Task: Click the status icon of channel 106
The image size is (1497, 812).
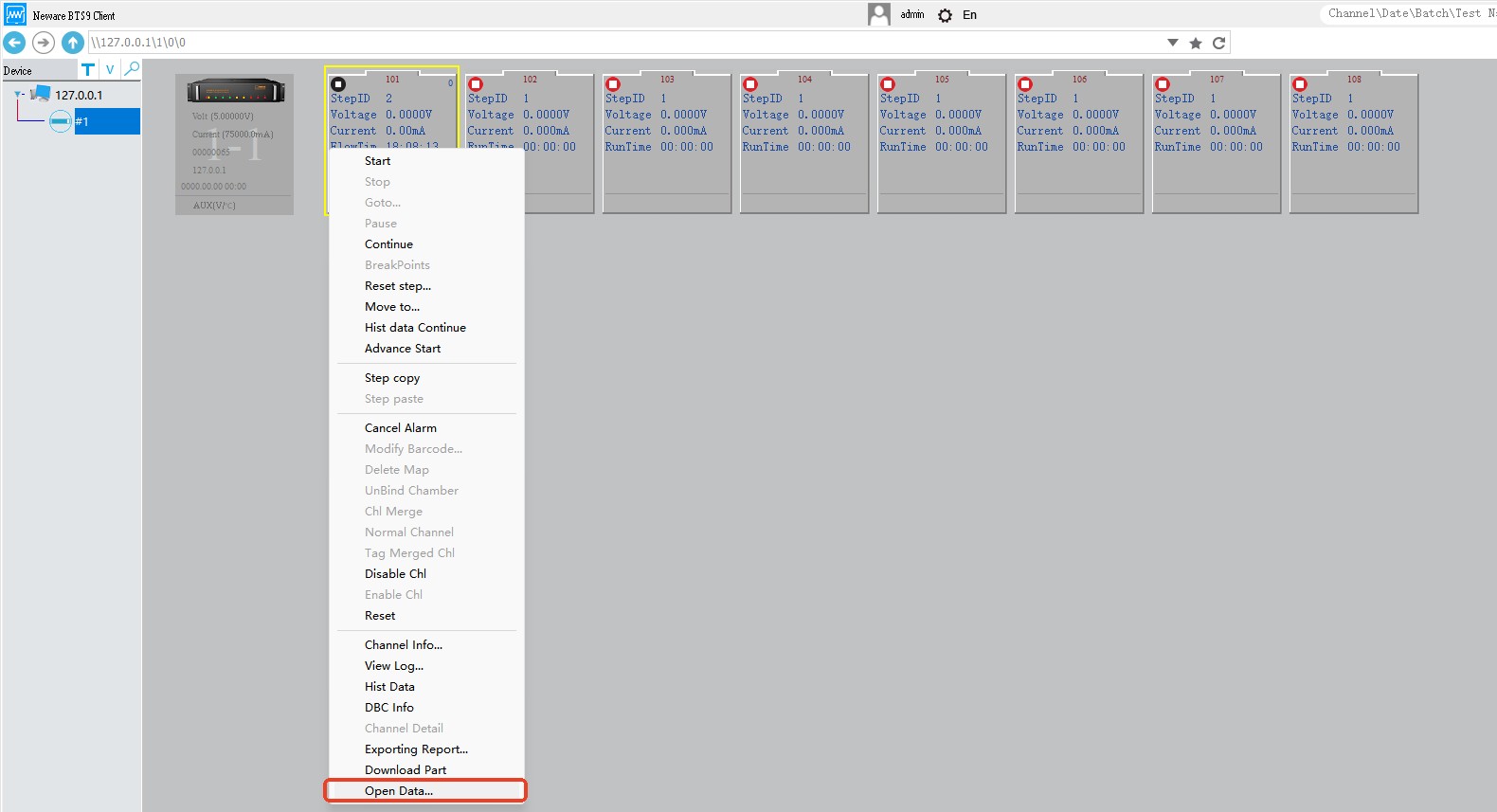Action: (1025, 84)
